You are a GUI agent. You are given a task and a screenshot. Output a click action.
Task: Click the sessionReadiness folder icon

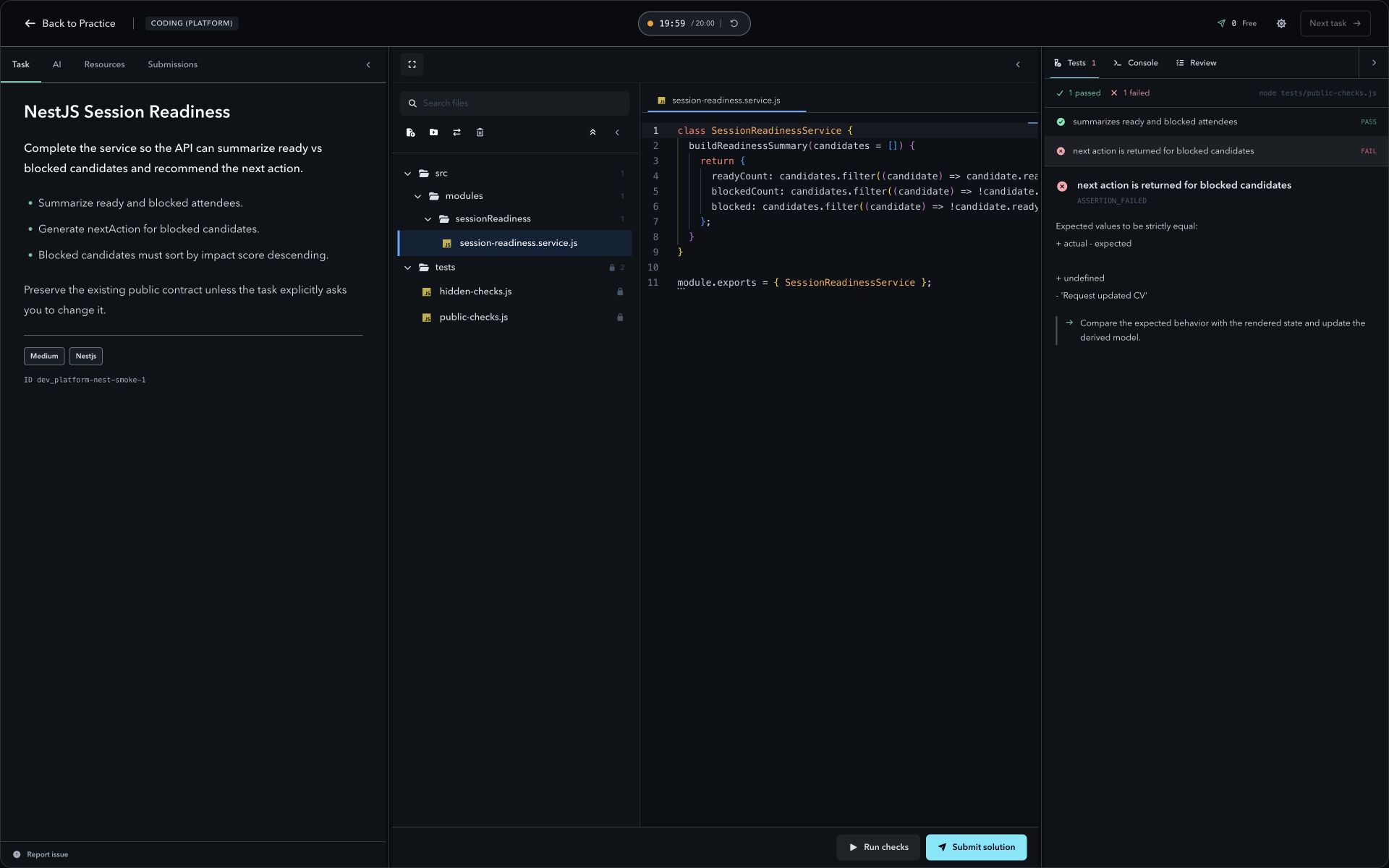(444, 219)
